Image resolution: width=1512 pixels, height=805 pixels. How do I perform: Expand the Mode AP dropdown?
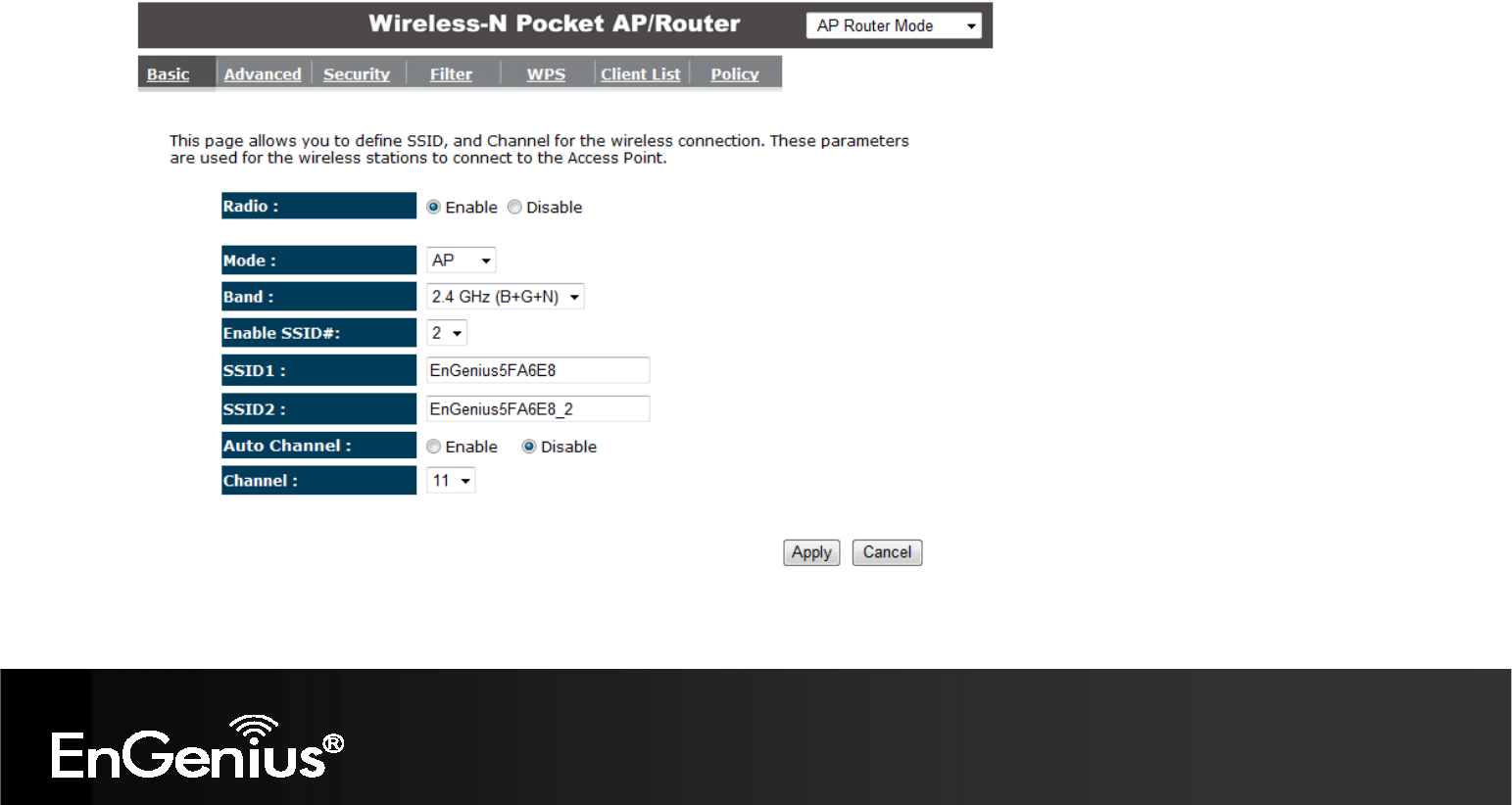[461, 260]
